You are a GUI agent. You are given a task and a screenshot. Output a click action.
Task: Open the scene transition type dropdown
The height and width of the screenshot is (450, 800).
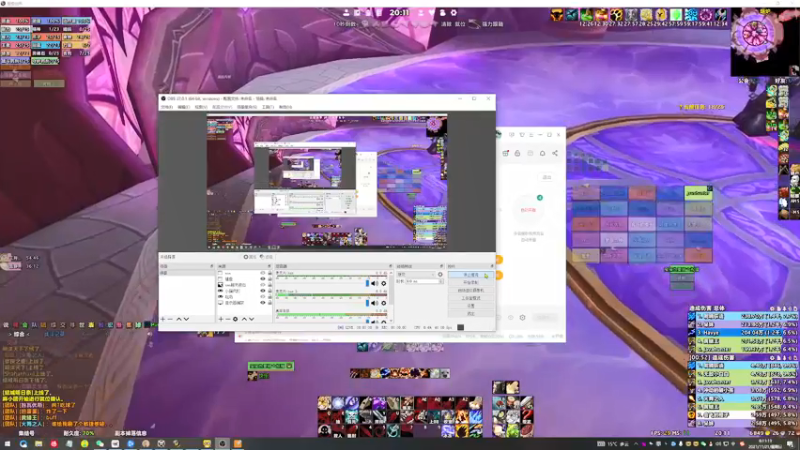pyautogui.click(x=416, y=274)
